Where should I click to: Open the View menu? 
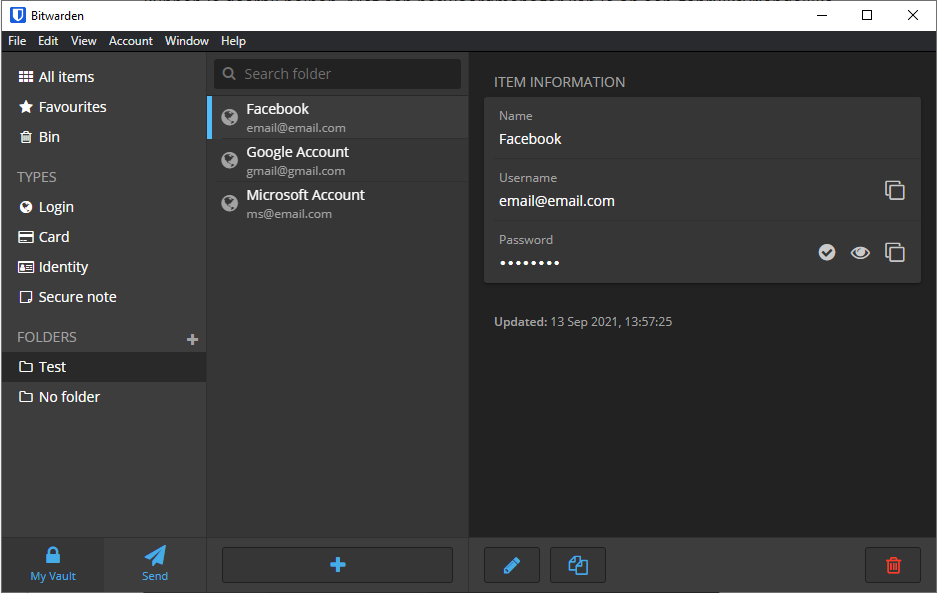(x=83, y=41)
